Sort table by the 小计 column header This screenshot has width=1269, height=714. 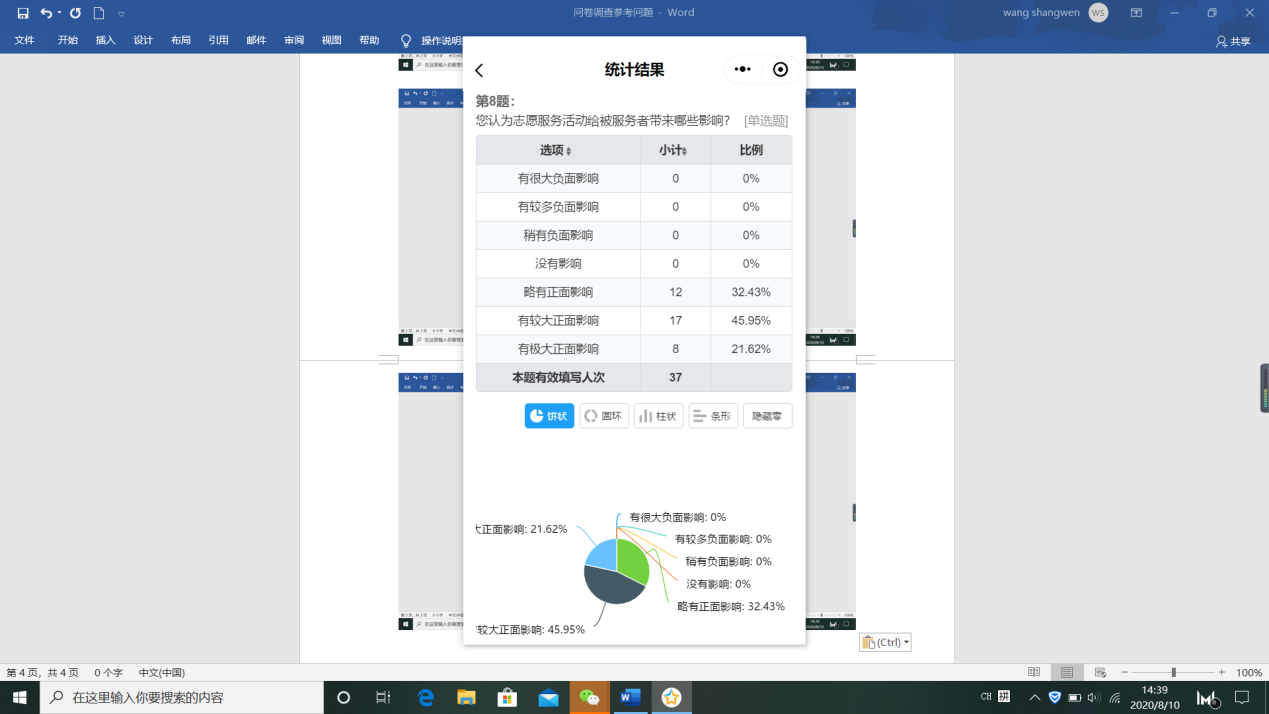pos(675,150)
